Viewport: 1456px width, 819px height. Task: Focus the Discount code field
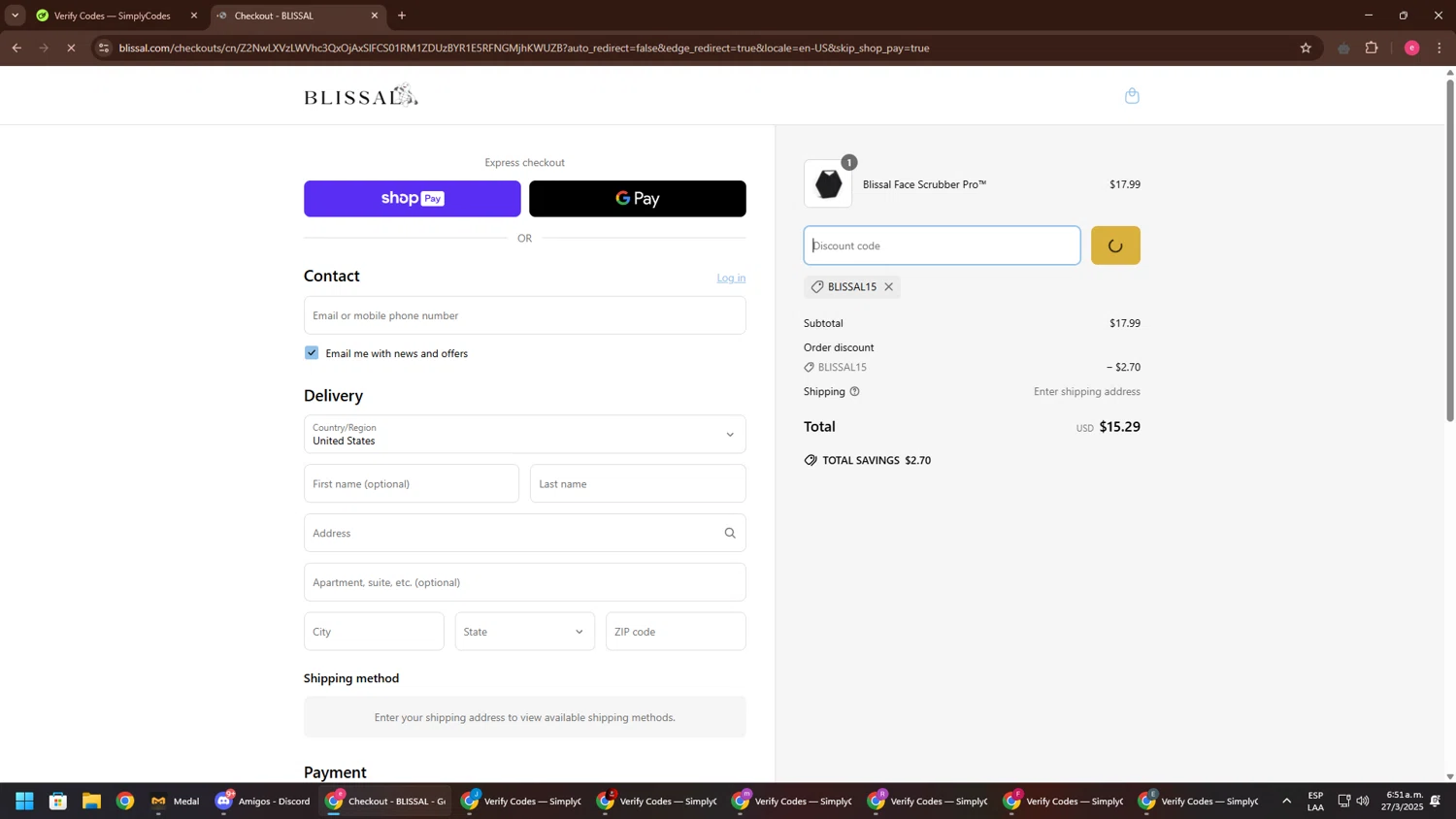point(942,246)
